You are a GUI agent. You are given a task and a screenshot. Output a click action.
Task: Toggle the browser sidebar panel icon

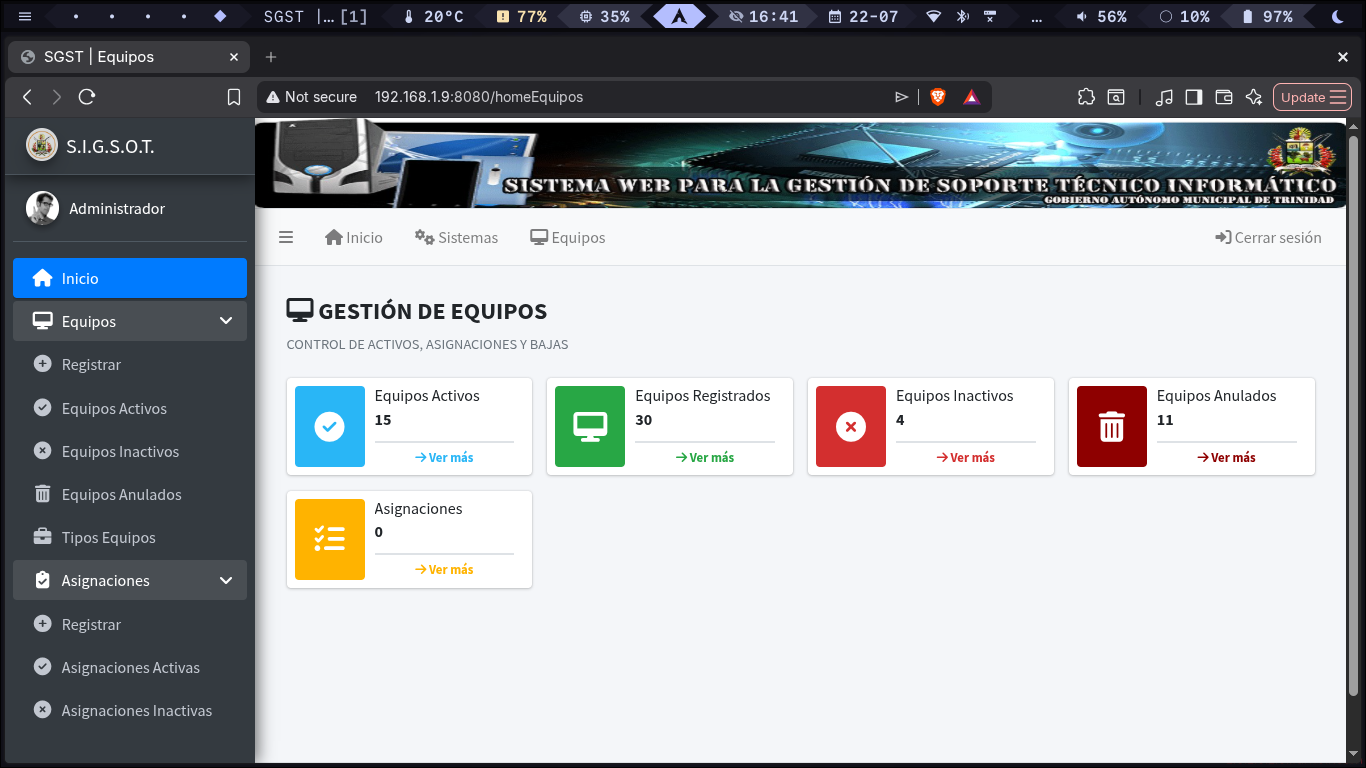(x=1194, y=97)
